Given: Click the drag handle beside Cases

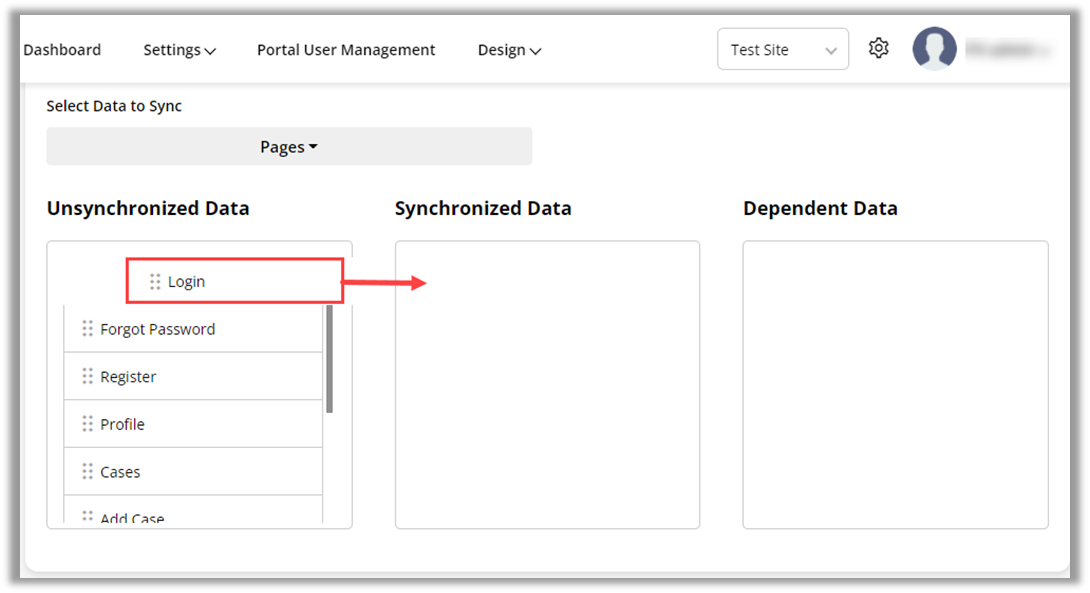Looking at the screenshot, I should [87, 472].
